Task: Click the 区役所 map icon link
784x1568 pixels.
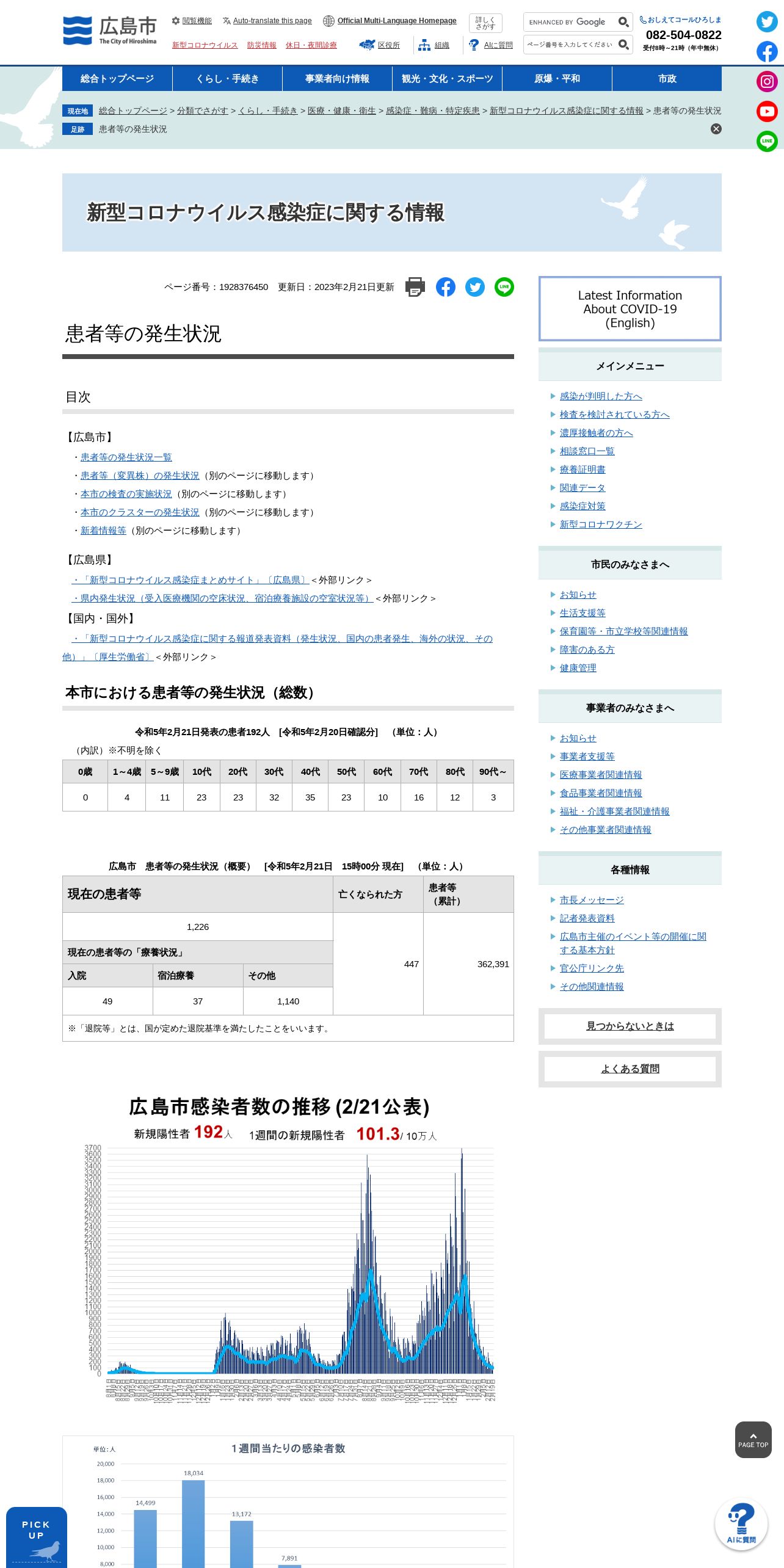Action: click(380, 45)
